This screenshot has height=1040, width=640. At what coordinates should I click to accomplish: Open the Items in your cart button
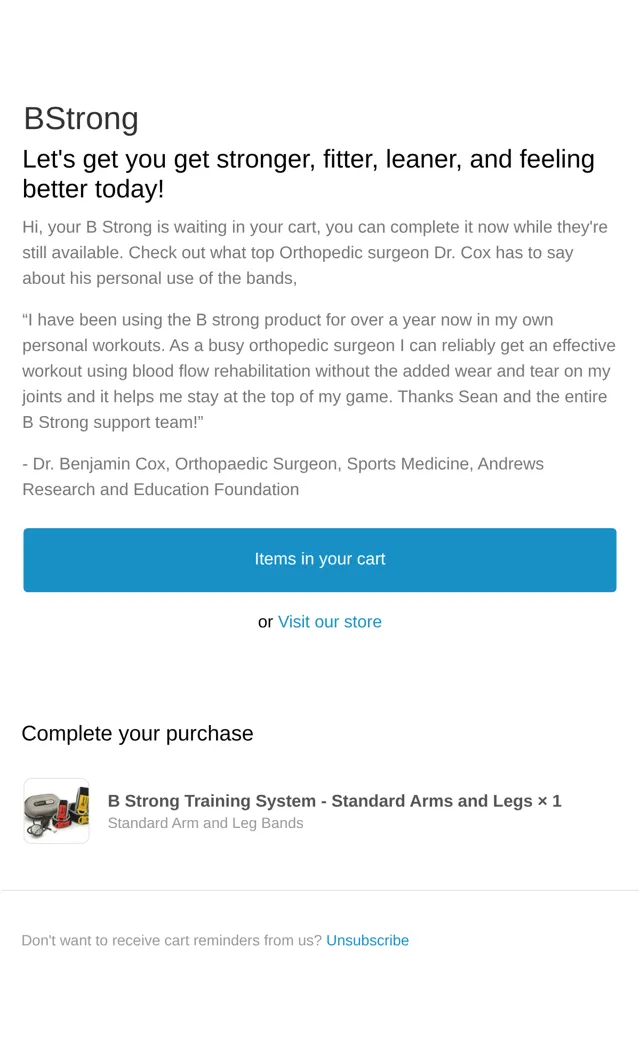pos(320,560)
